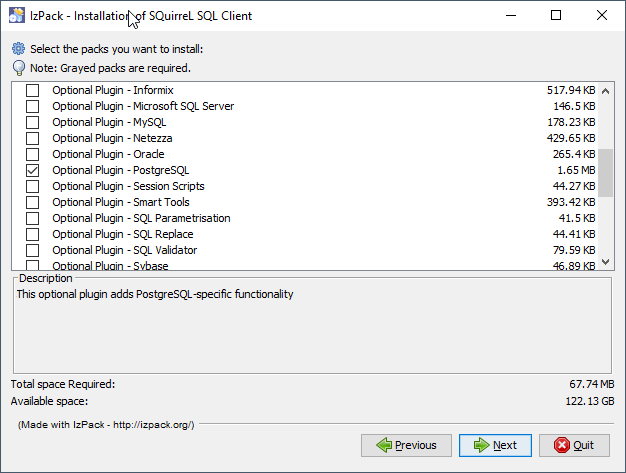Check the Microsoft SQL Server plugin box
Image resolution: width=626 pixels, height=473 pixels.
(33, 106)
